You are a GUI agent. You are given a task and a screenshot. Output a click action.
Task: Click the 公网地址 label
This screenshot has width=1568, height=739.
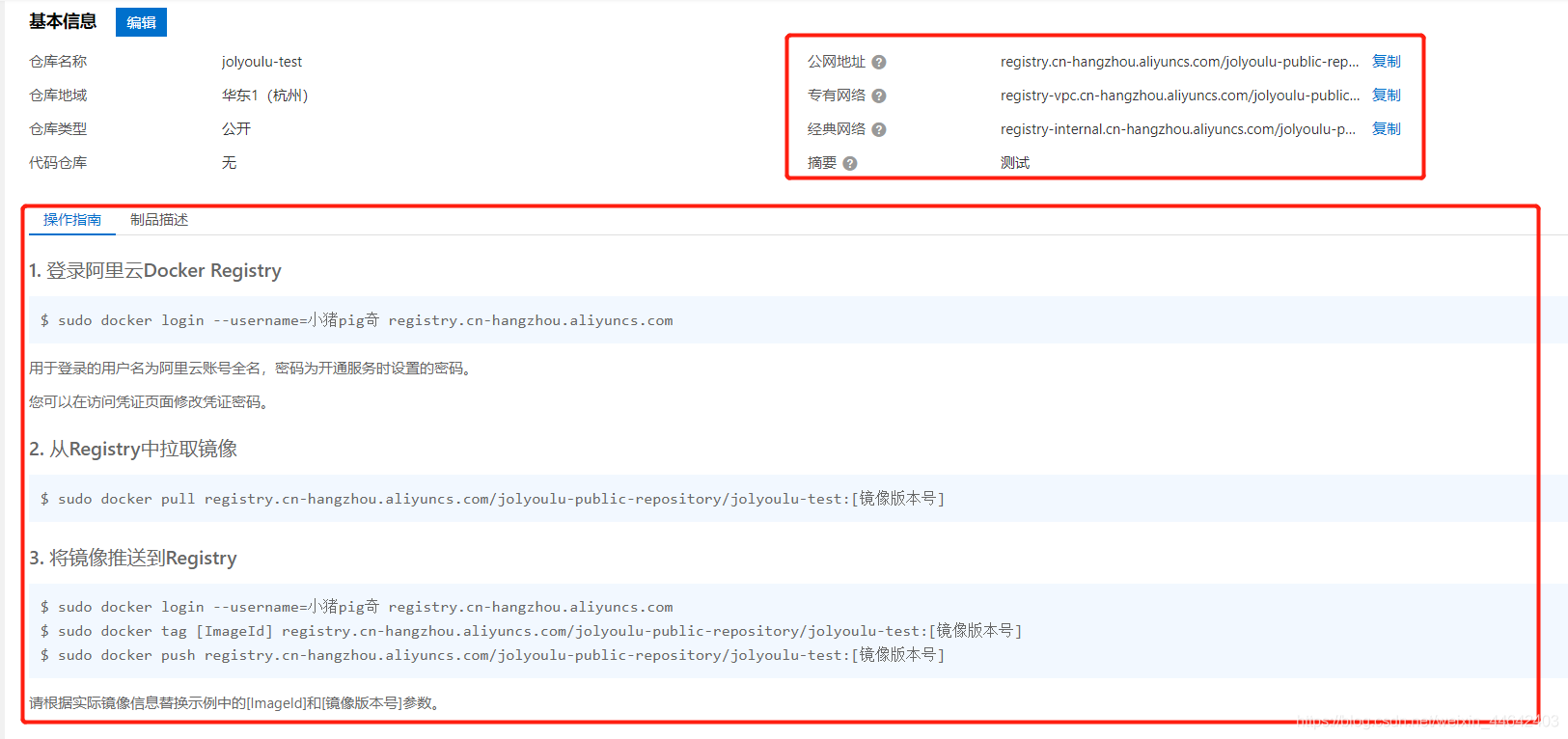[x=837, y=62]
